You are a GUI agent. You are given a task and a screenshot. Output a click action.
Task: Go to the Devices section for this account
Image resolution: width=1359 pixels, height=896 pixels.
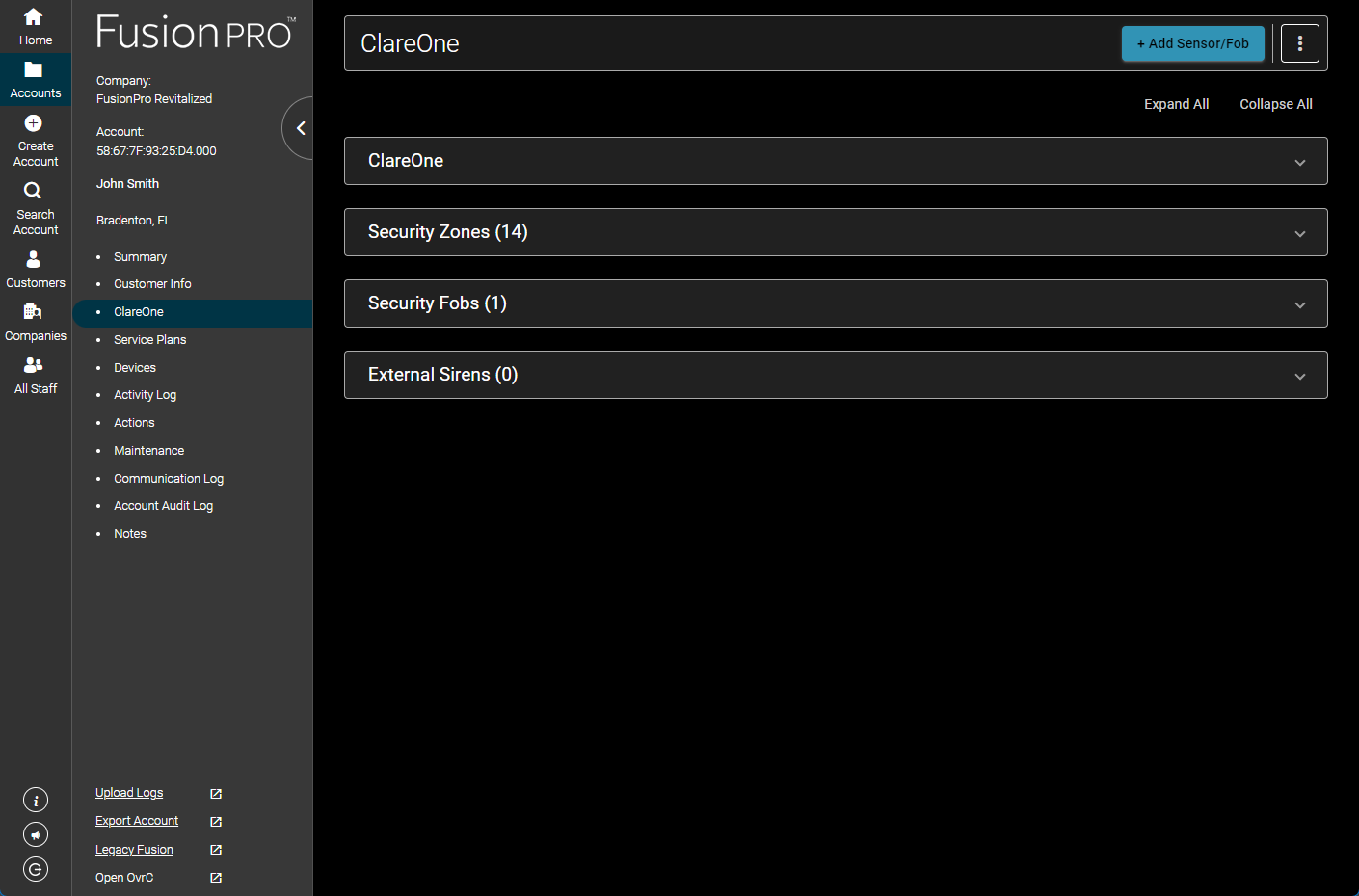pos(134,367)
